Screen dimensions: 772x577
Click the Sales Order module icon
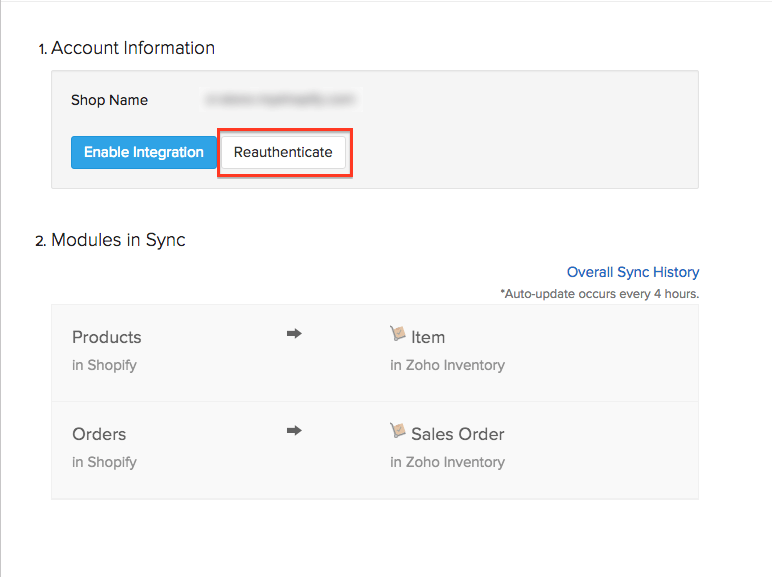(398, 431)
